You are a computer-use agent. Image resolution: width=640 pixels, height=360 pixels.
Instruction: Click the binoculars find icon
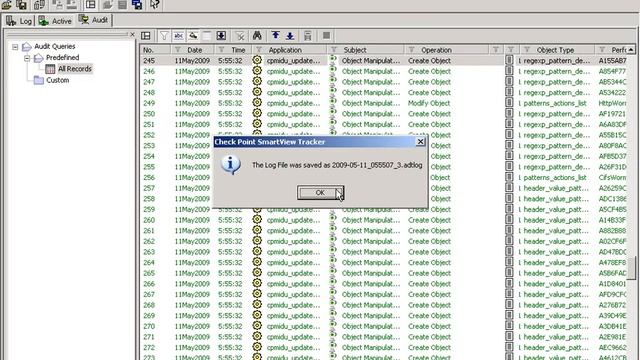click(257, 36)
